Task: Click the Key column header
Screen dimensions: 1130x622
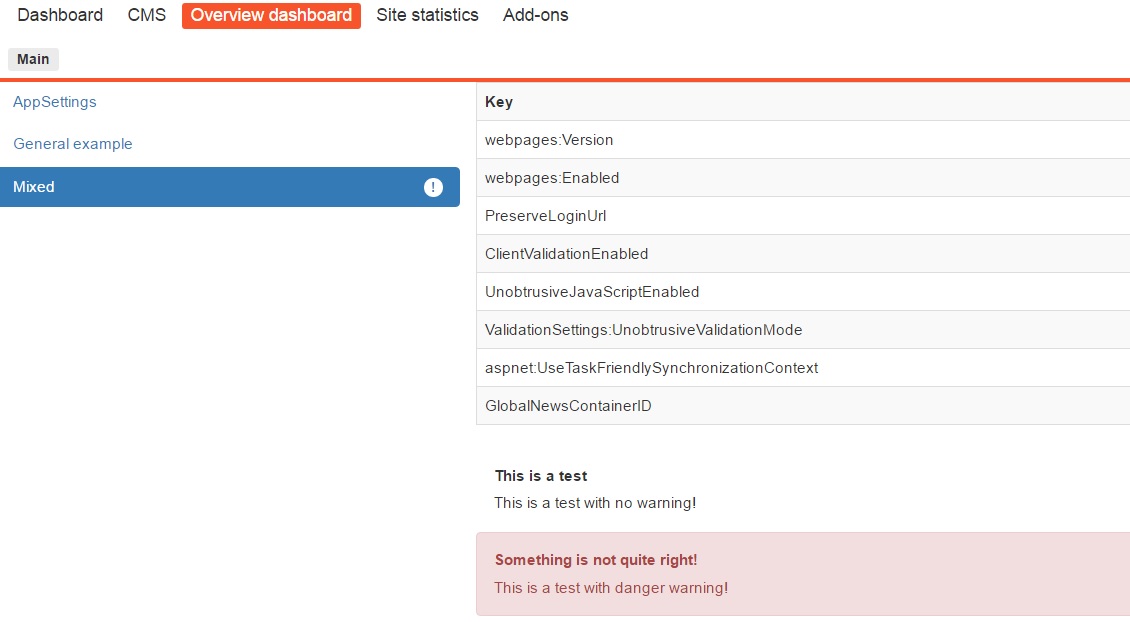Action: 499,102
